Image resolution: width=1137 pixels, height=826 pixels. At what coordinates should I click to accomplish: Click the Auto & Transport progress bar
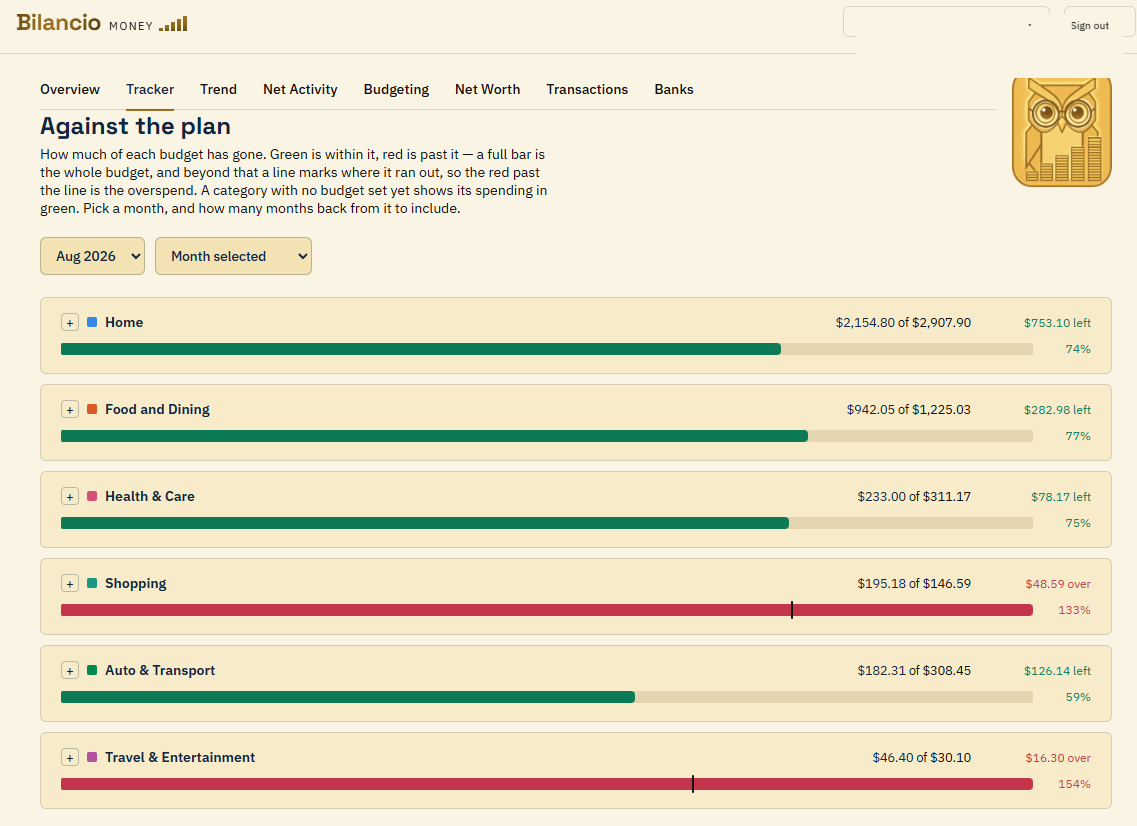[x=547, y=697]
